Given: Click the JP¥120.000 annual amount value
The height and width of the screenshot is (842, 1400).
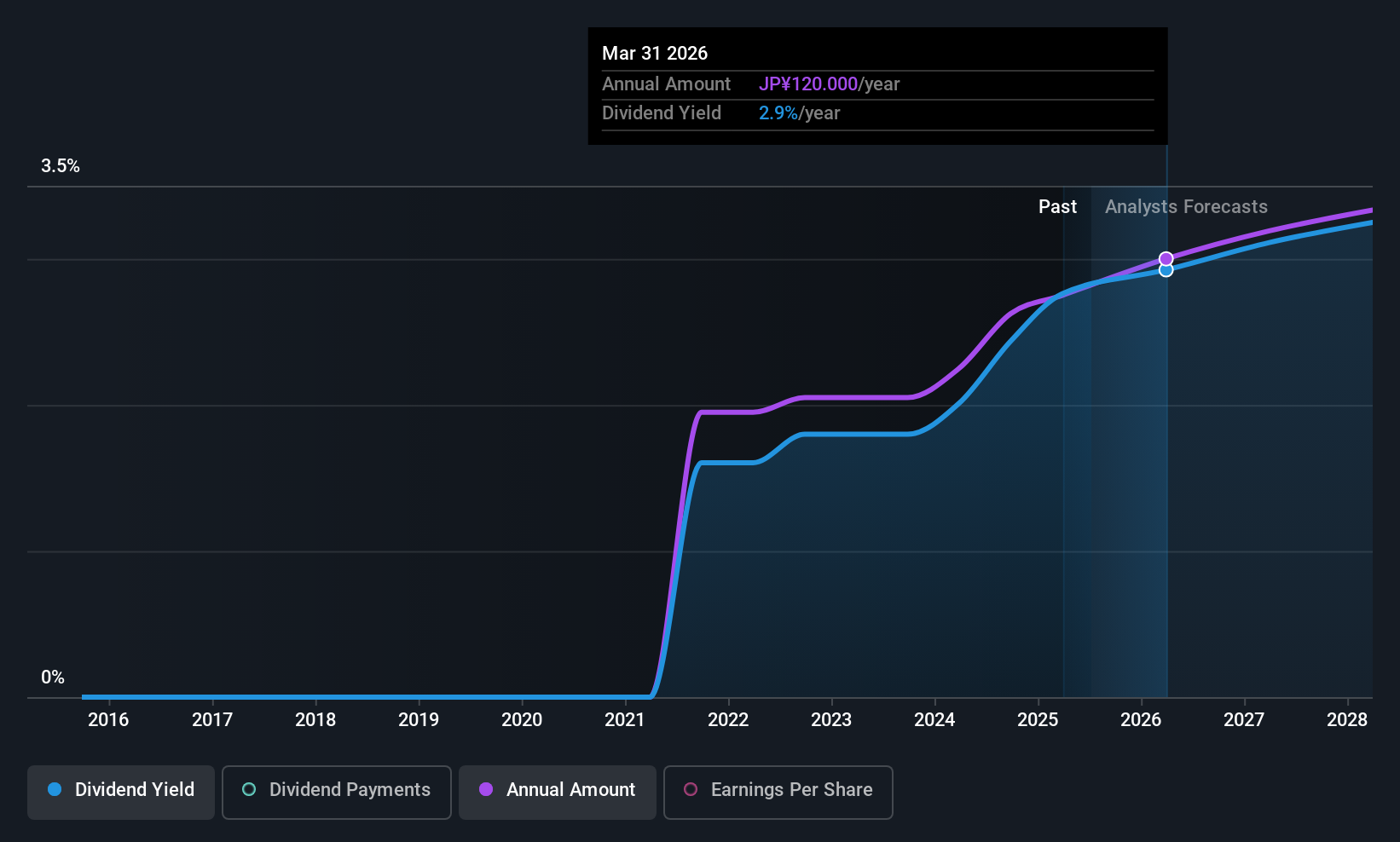Looking at the screenshot, I should coord(808,84).
